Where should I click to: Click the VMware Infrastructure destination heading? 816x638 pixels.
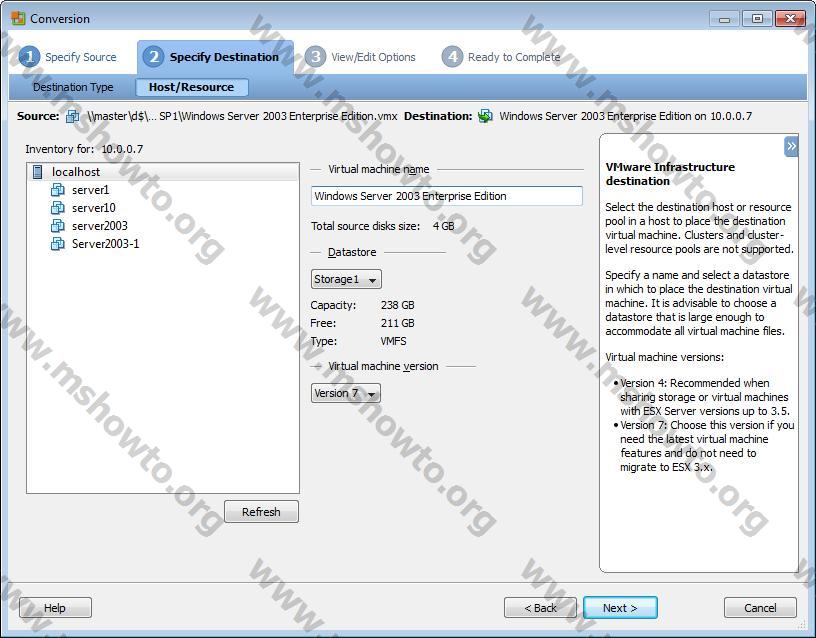click(670, 174)
